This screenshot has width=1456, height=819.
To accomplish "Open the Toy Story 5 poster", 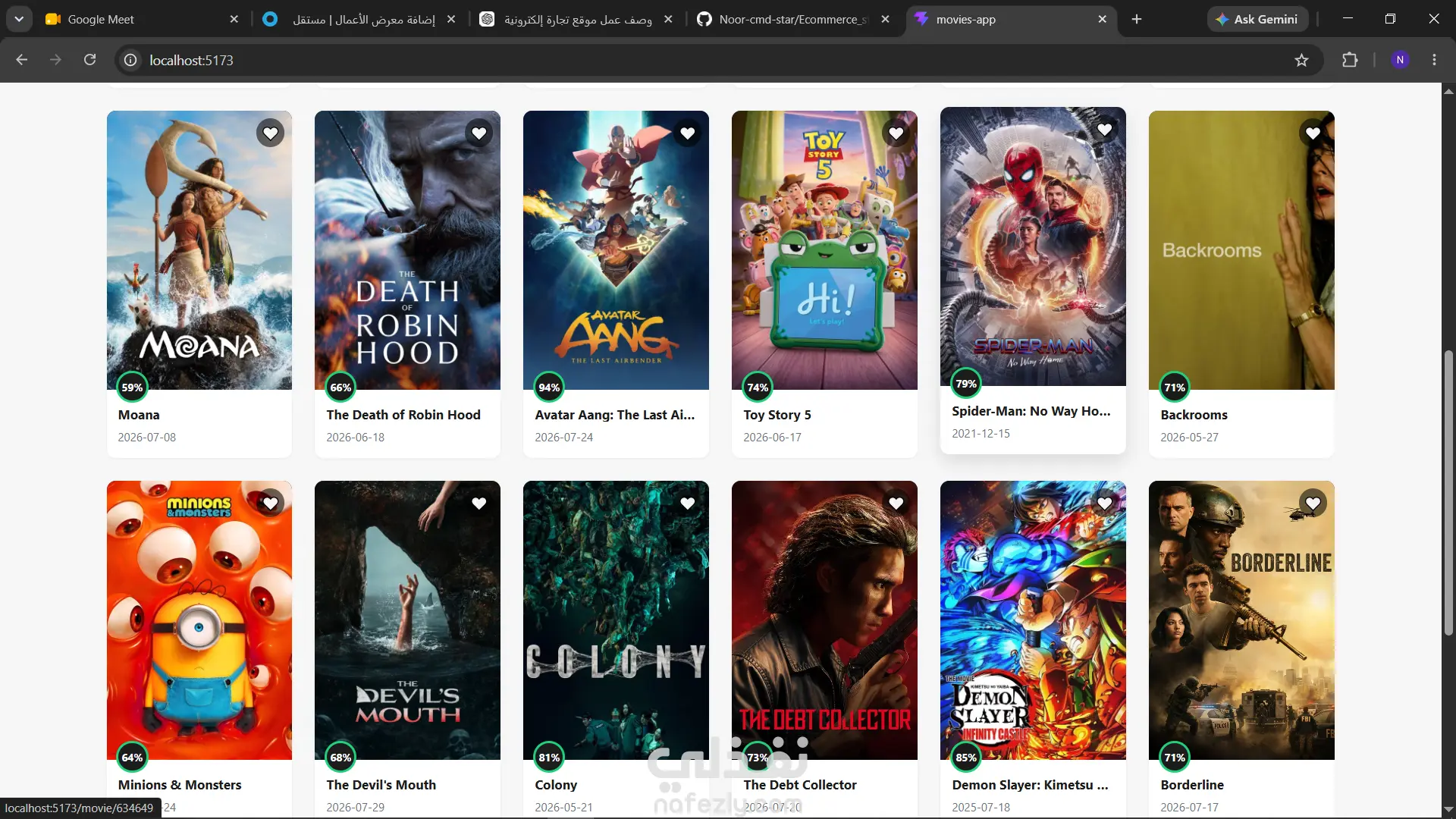I will [x=824, y=250].
